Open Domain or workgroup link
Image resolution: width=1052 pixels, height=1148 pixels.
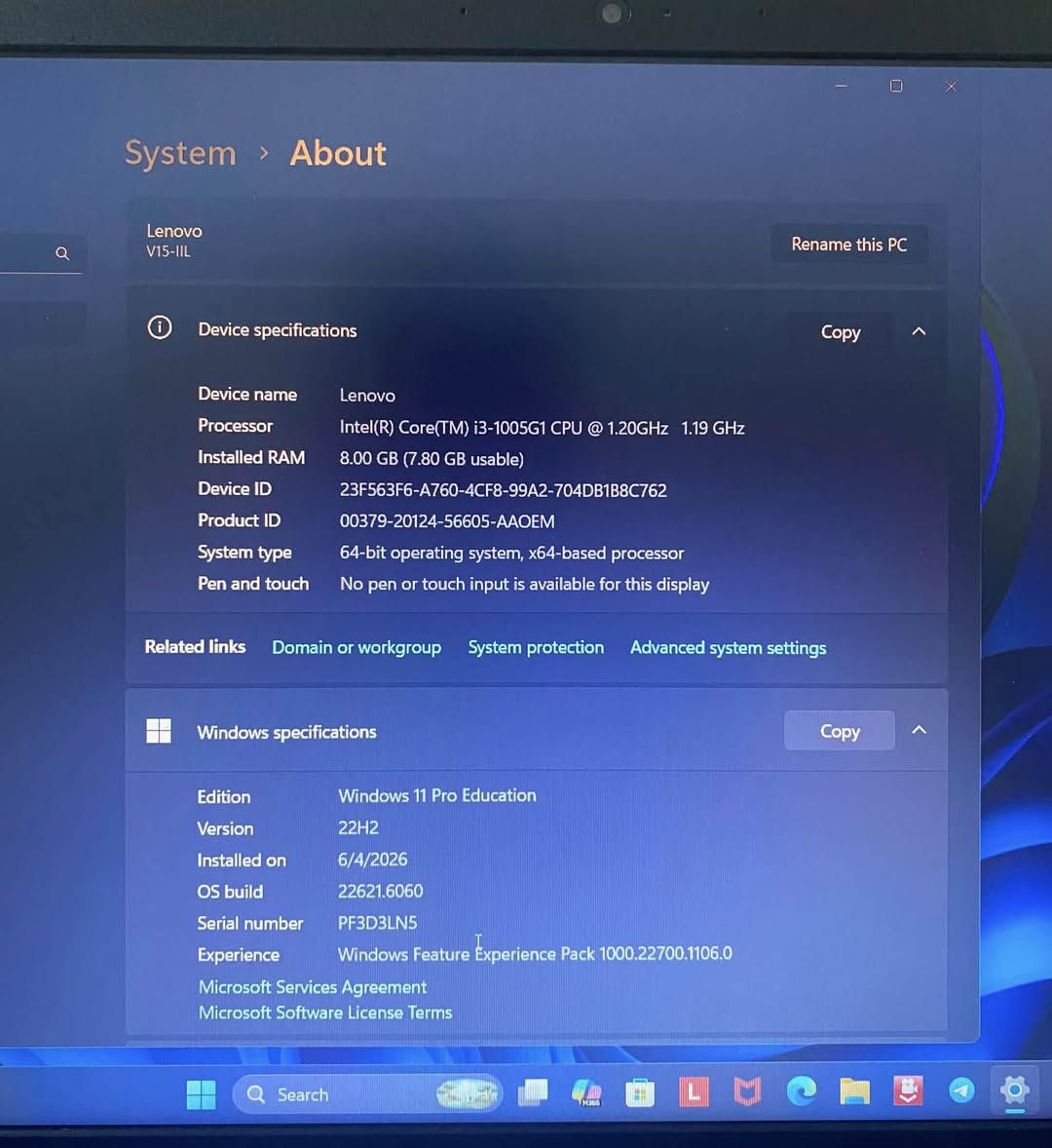pos(357,648)
